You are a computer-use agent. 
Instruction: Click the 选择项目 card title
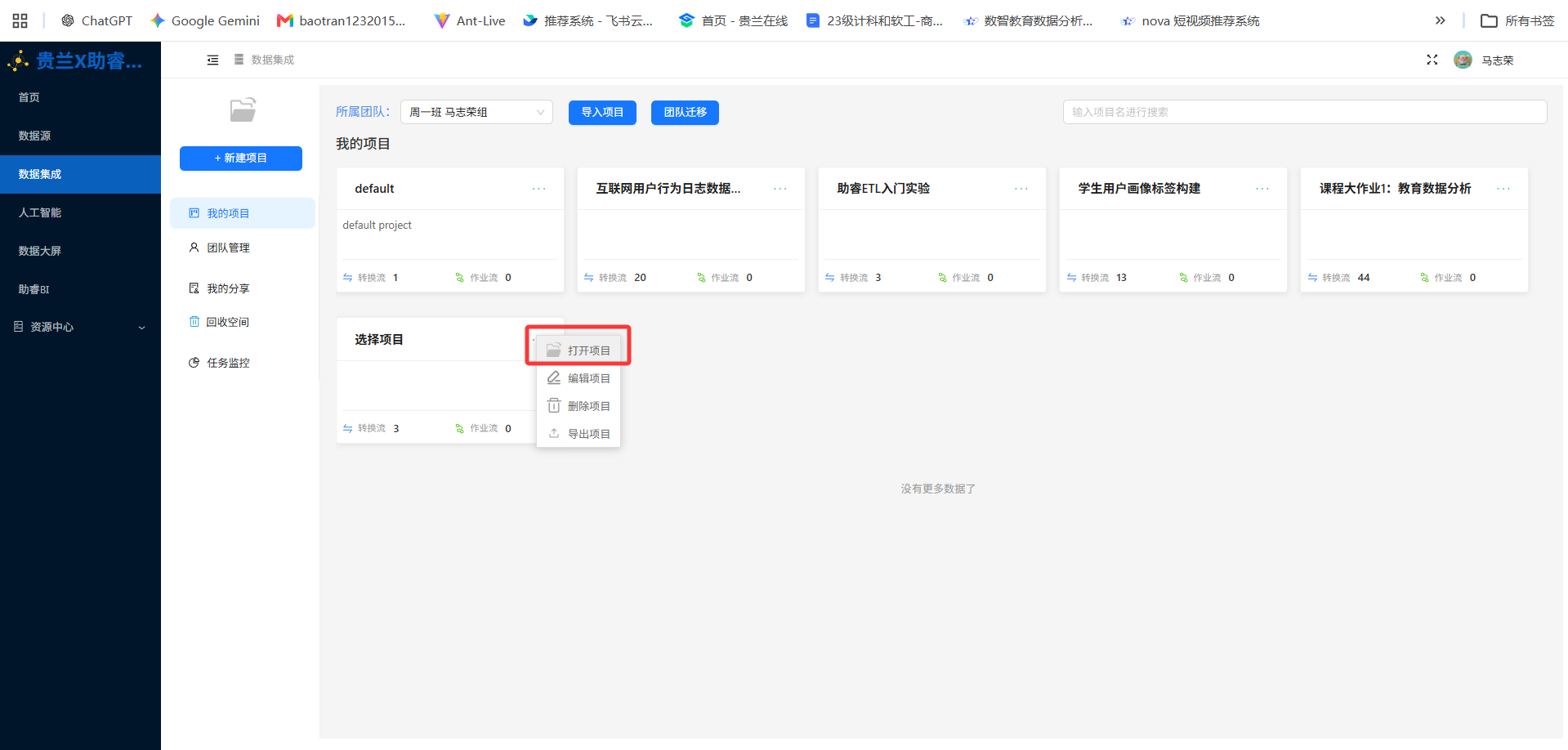(x=379, y=340)
